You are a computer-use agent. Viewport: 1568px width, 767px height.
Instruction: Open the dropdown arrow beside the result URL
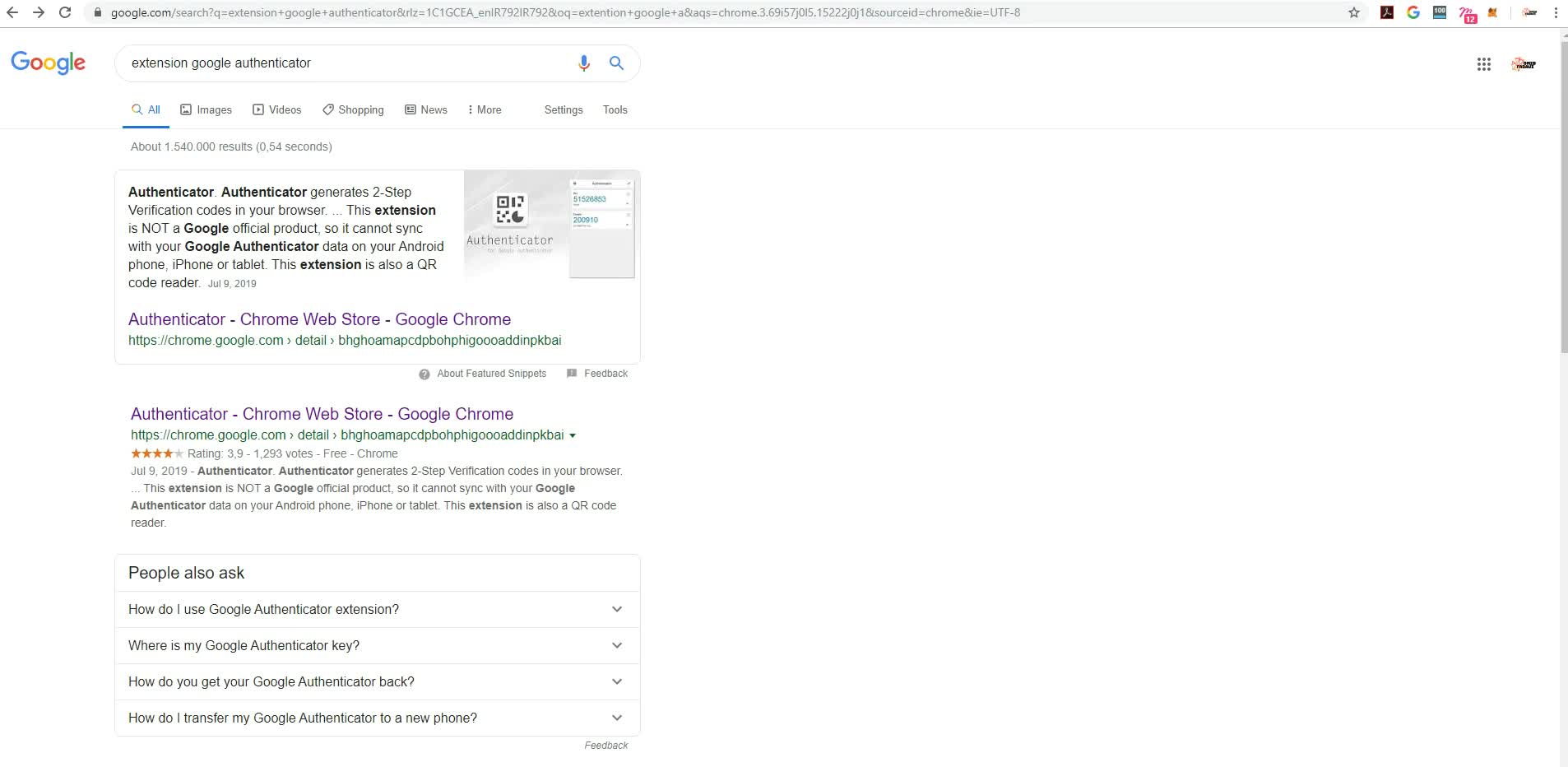573,435
